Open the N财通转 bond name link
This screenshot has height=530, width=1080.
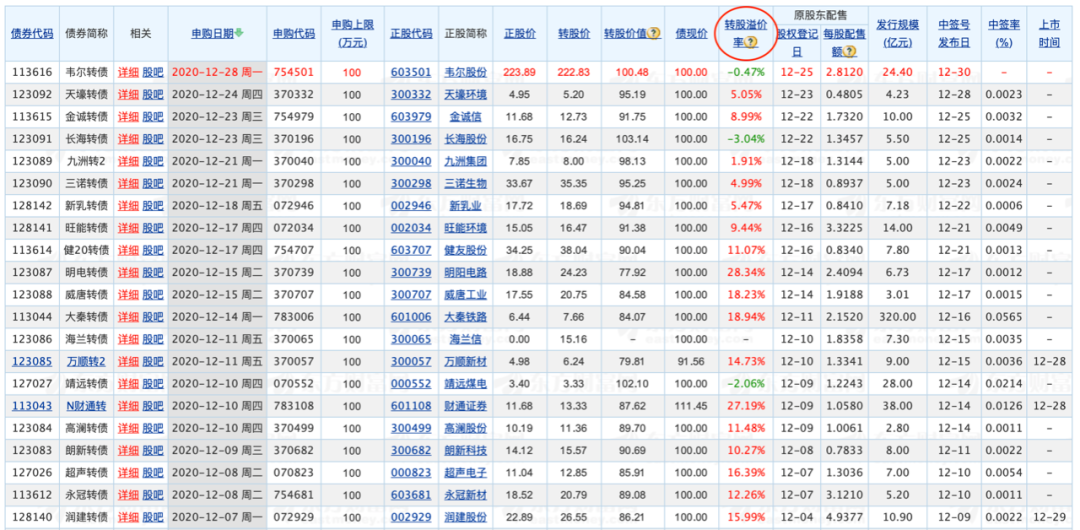click(x=86, y=406)
